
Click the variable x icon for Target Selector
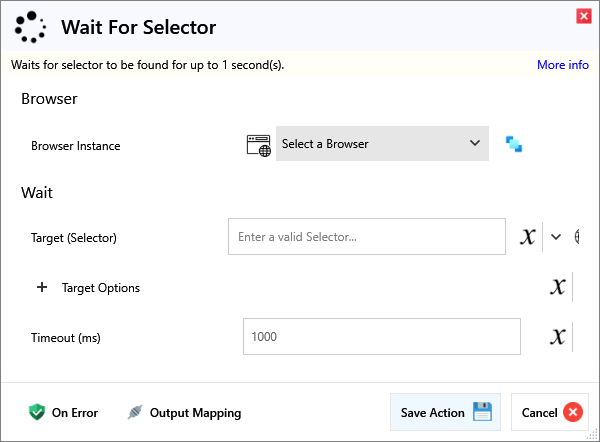tap(528, 237)
